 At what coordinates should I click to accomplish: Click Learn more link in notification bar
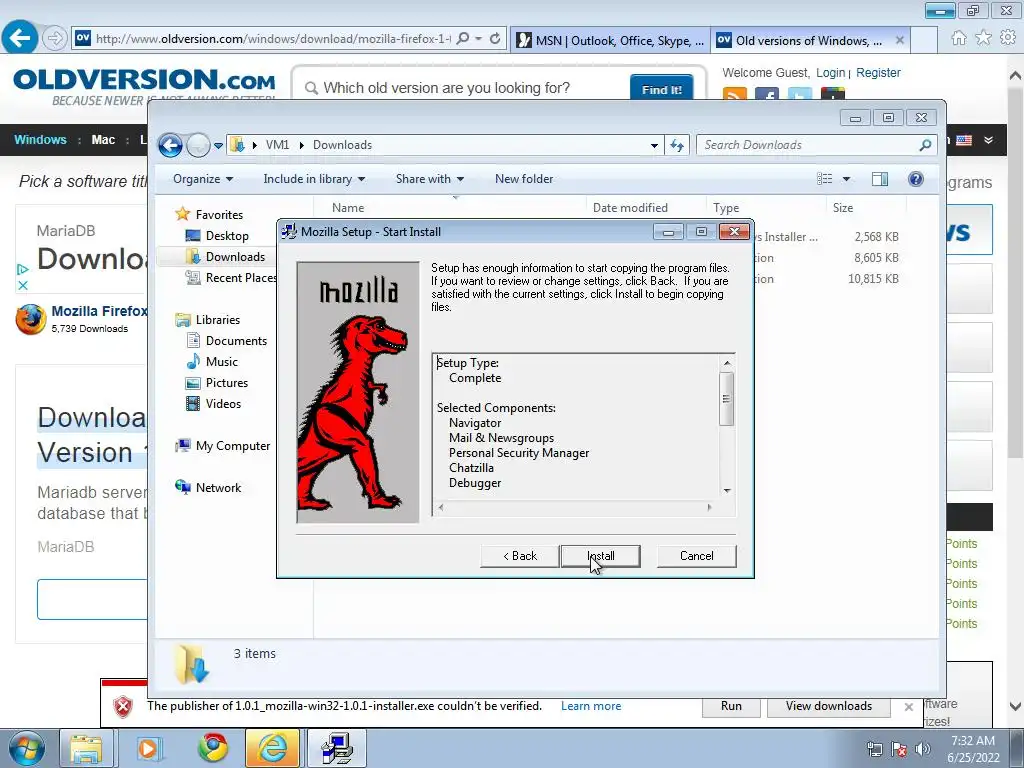[590, 706]
